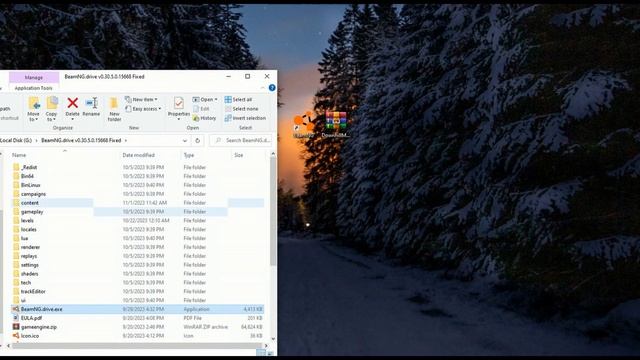Sort by Date modified column header
Screen dimensions: 640x360
[138, 155]
